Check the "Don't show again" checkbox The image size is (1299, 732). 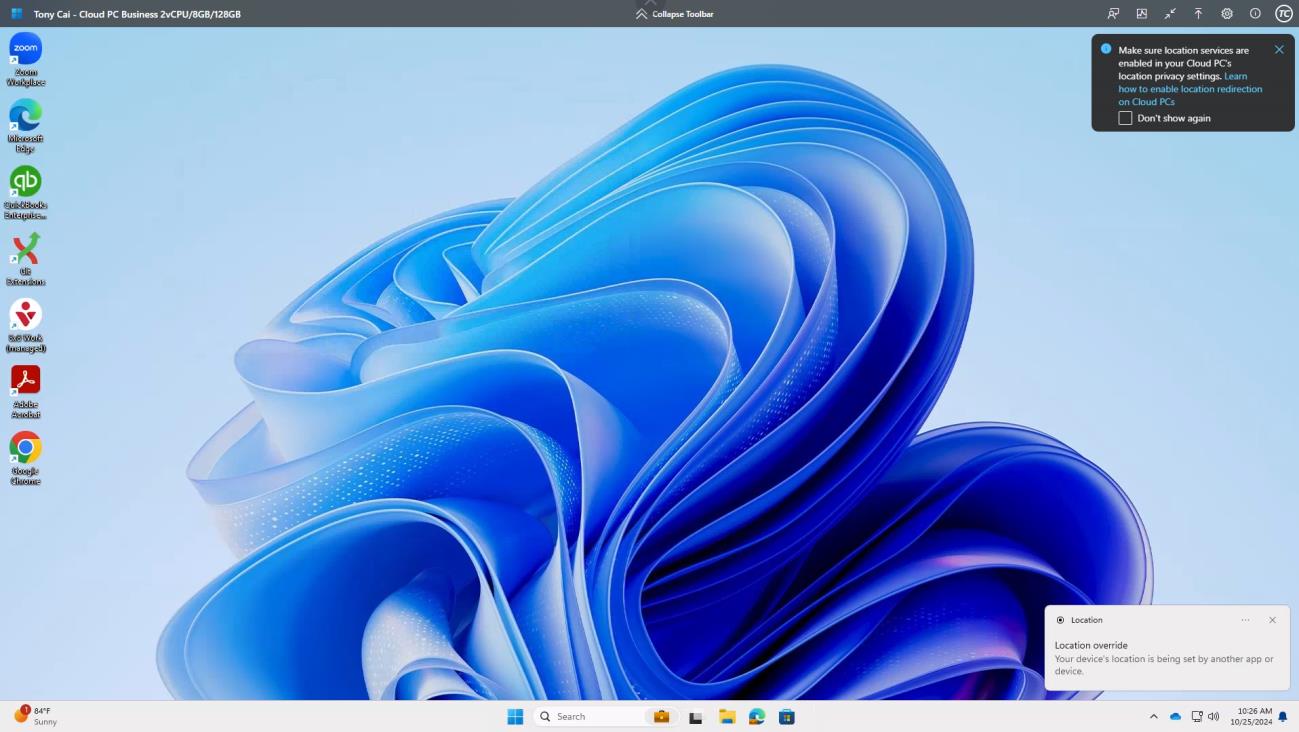click(x=1125, y=118)
